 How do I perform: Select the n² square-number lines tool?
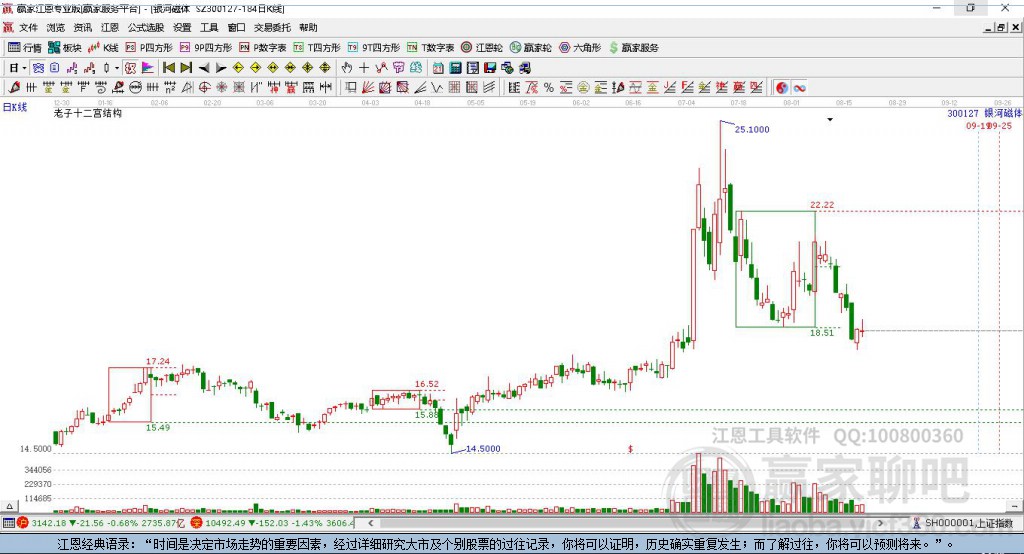170,88
